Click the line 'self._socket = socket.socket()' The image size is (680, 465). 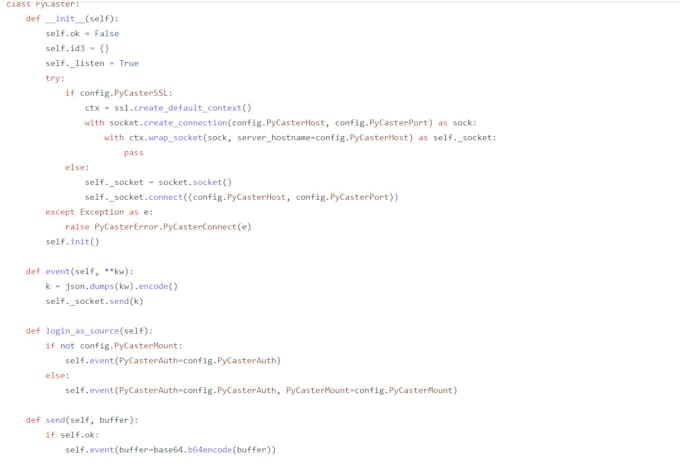click(x=158, y=182)
